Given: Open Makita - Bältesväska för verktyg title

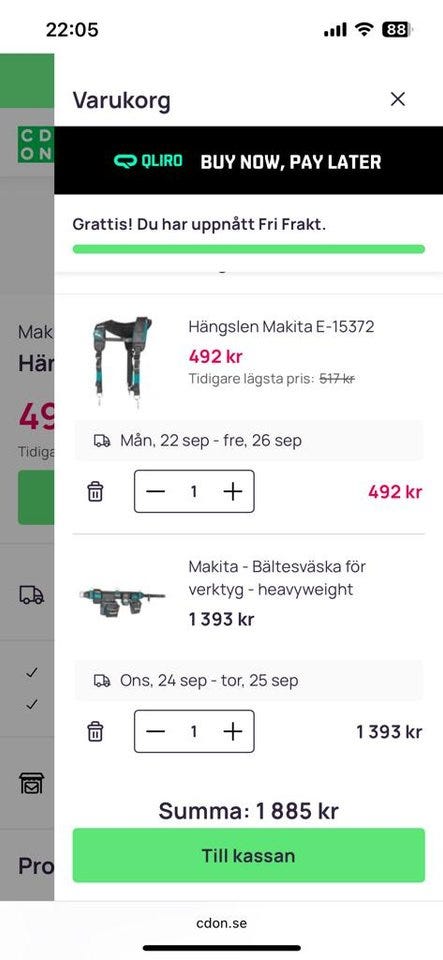Looking at the screenshot, I should (x=277, y=578).
